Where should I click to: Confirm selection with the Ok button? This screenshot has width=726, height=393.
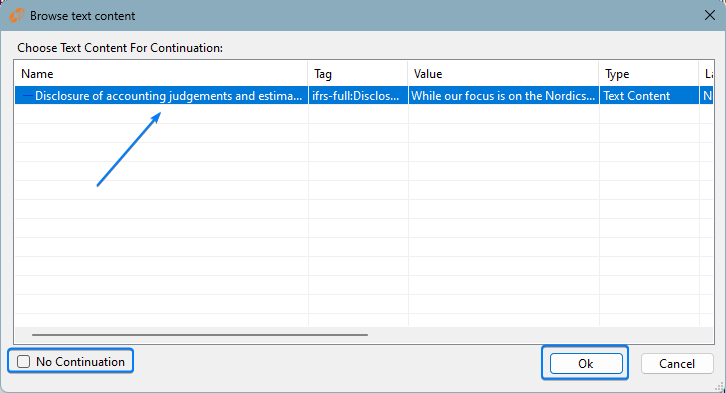[586, 363]
